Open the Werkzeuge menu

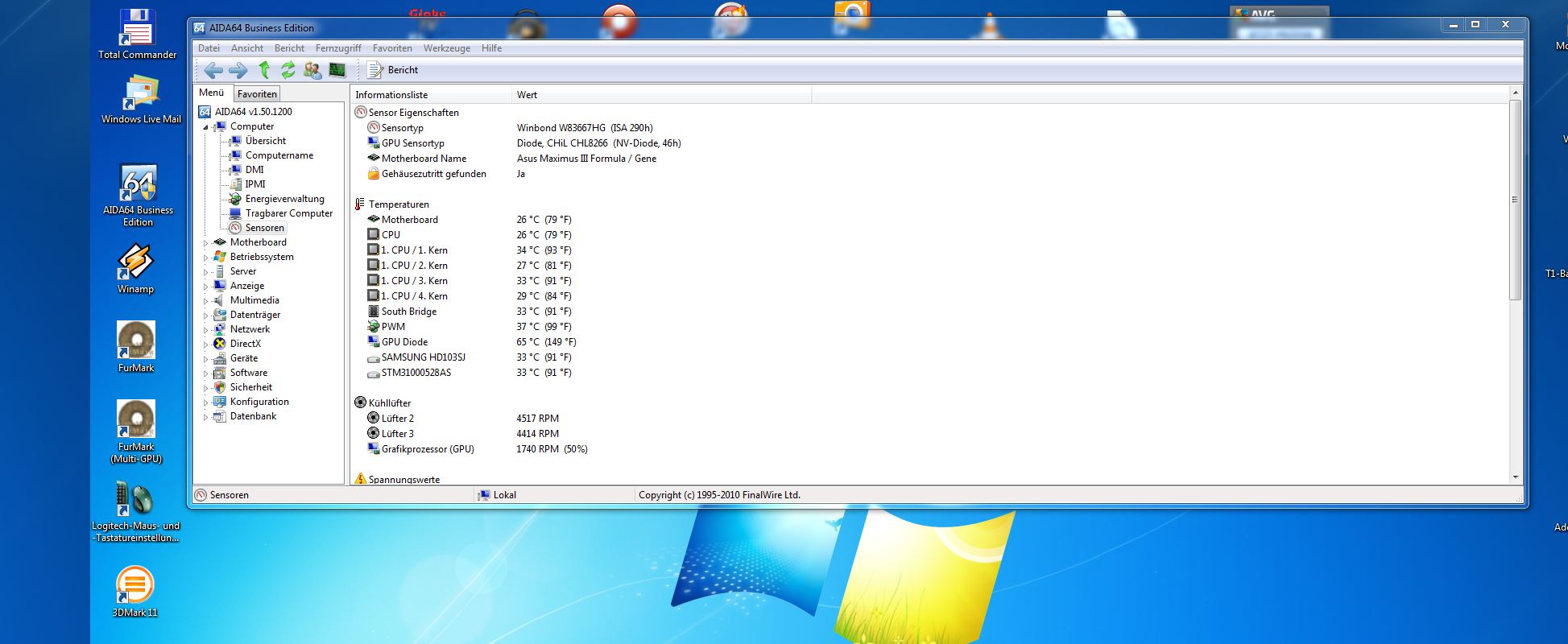coord(446,48)
